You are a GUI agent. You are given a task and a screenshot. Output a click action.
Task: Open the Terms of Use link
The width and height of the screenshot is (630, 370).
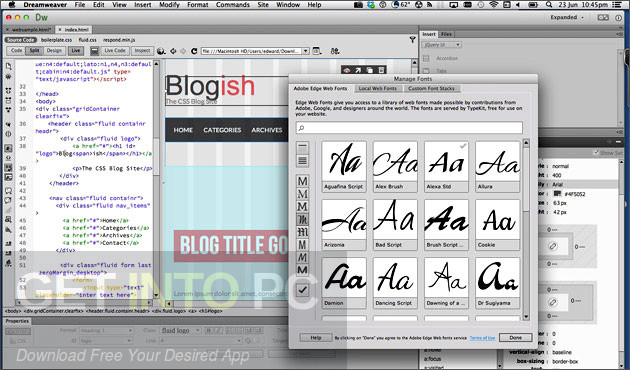(x=482, y=338)
